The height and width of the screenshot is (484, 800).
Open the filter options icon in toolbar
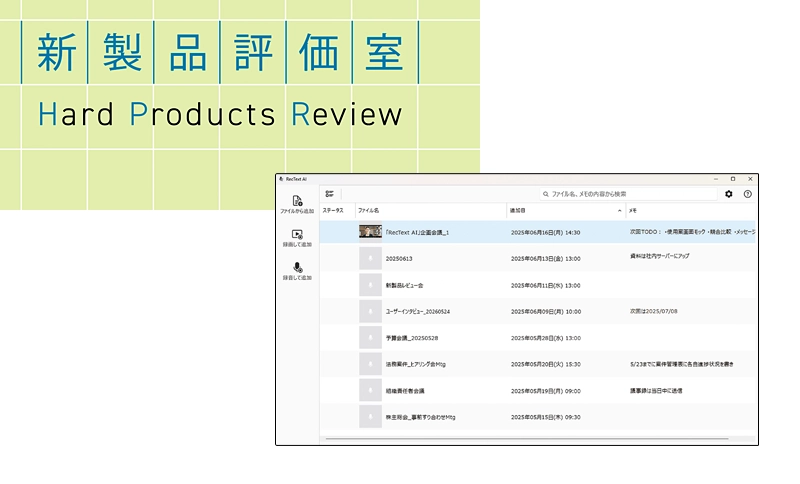click(x=330, y=194)
